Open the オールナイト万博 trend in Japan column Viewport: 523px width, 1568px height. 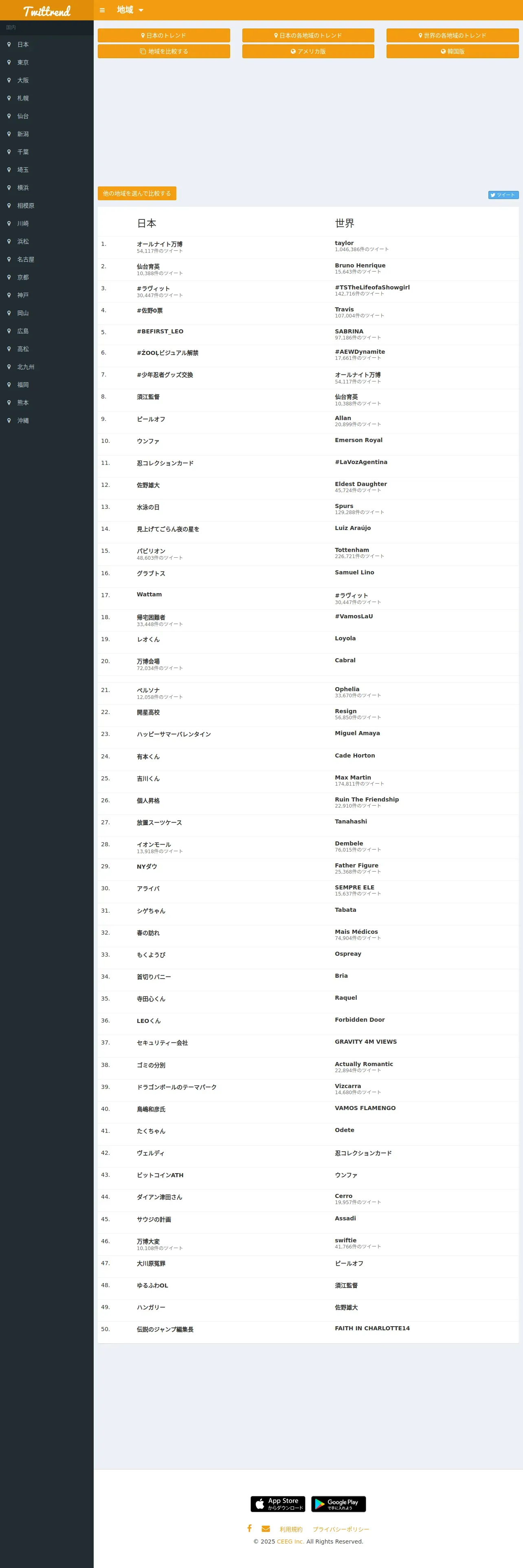pyautogui.click(x=160, y=244)
